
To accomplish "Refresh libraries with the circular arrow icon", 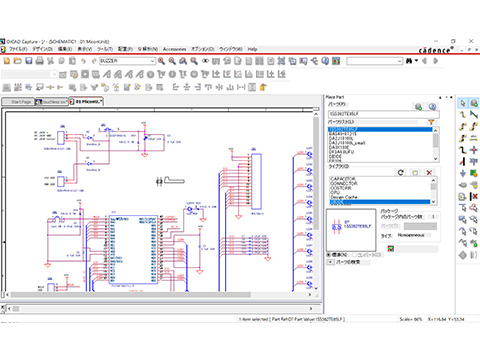I will [x=401, y=172].
